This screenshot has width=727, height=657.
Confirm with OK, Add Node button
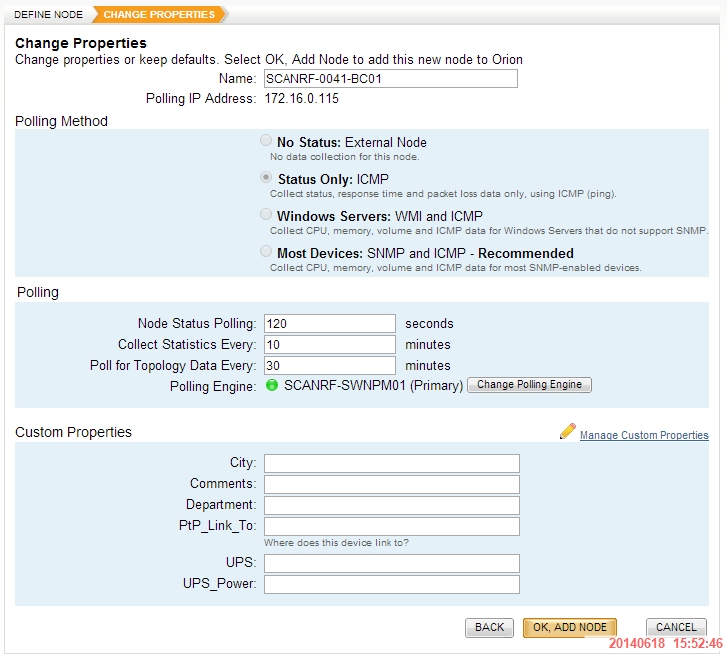[570, 628]
